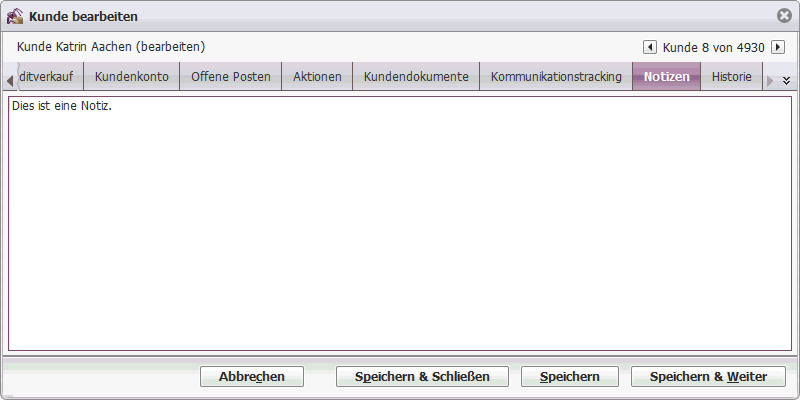The width and height of the screenshot is (800, 400).
Task: Click the right tab-scroll arrow
Action: coord(770,81)
